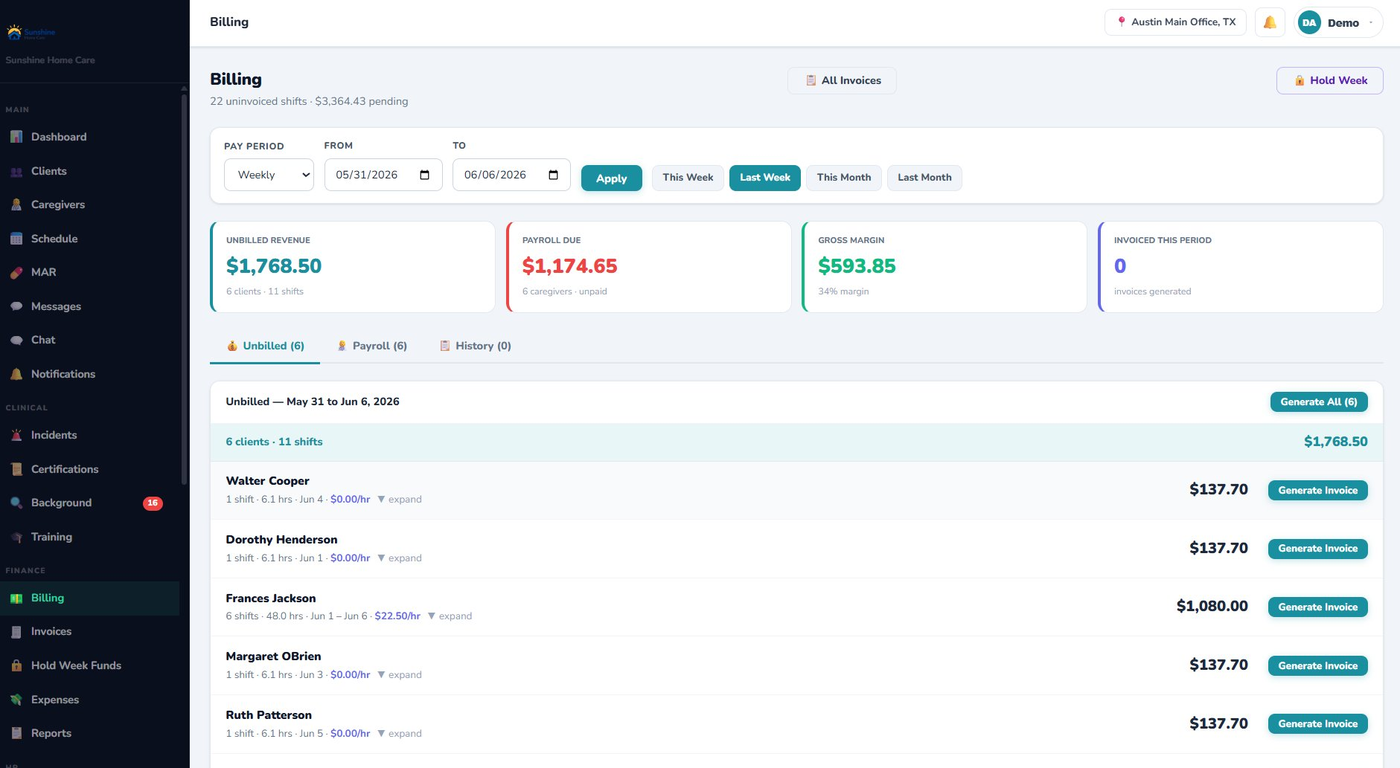Open Schedule from the sidebar menu
The height and width of the screenshot is (768, 1400).
pos(90,239)
